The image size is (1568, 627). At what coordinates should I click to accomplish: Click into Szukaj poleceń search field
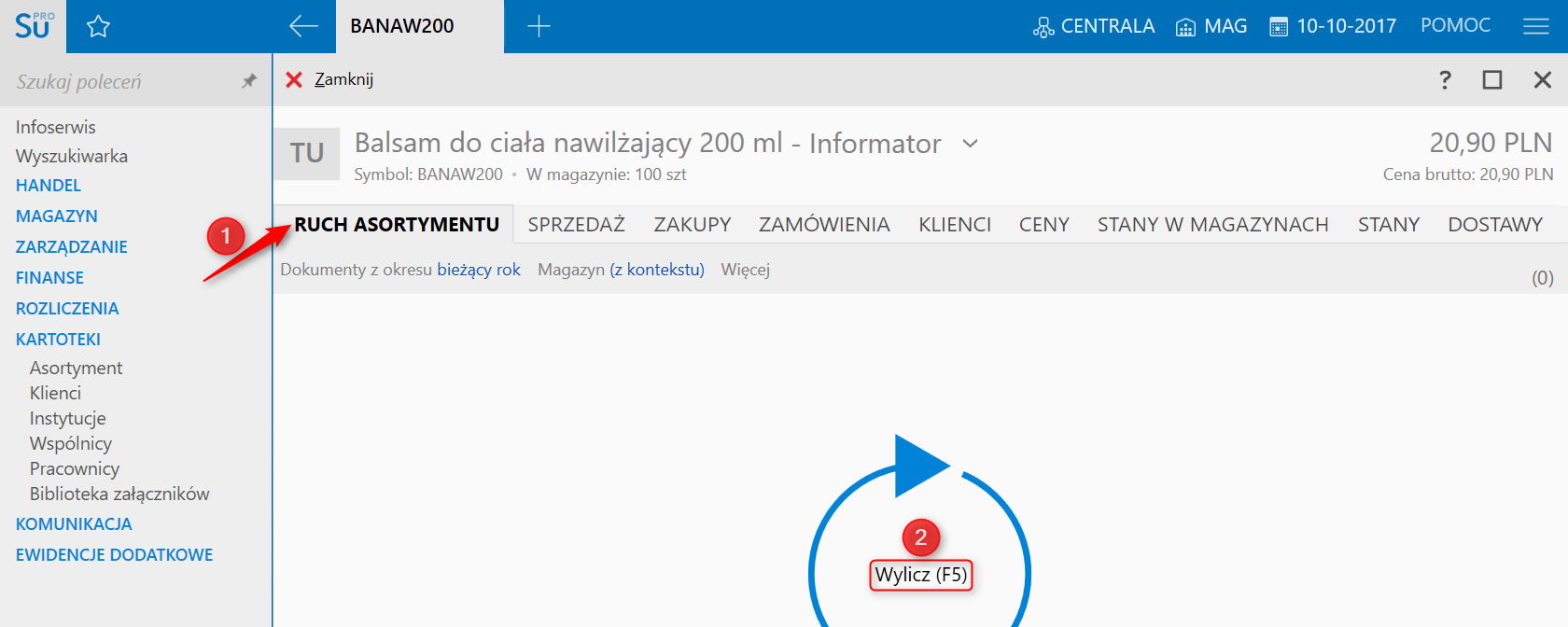(x=121, y=81)
